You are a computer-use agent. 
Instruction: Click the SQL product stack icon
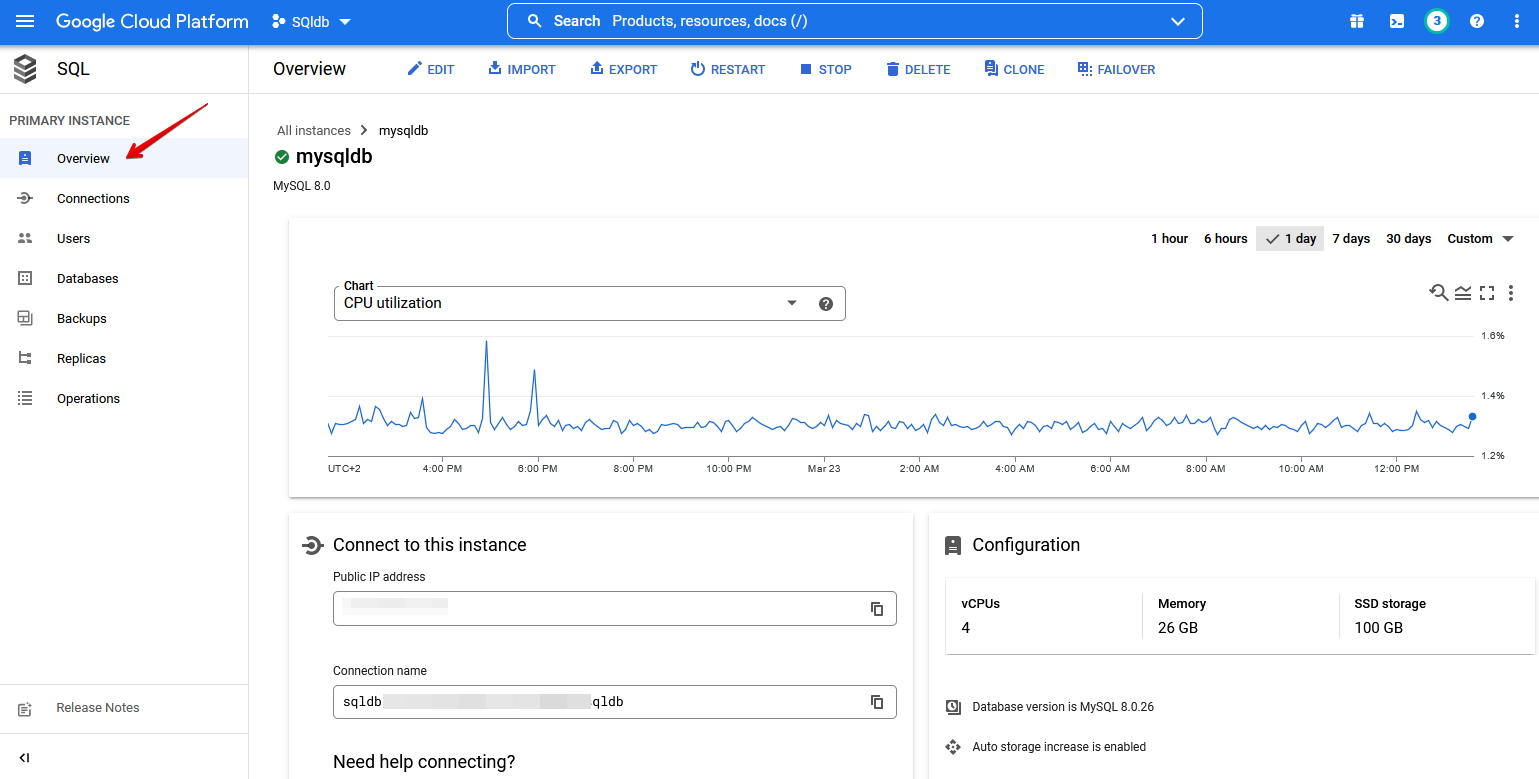25,69
